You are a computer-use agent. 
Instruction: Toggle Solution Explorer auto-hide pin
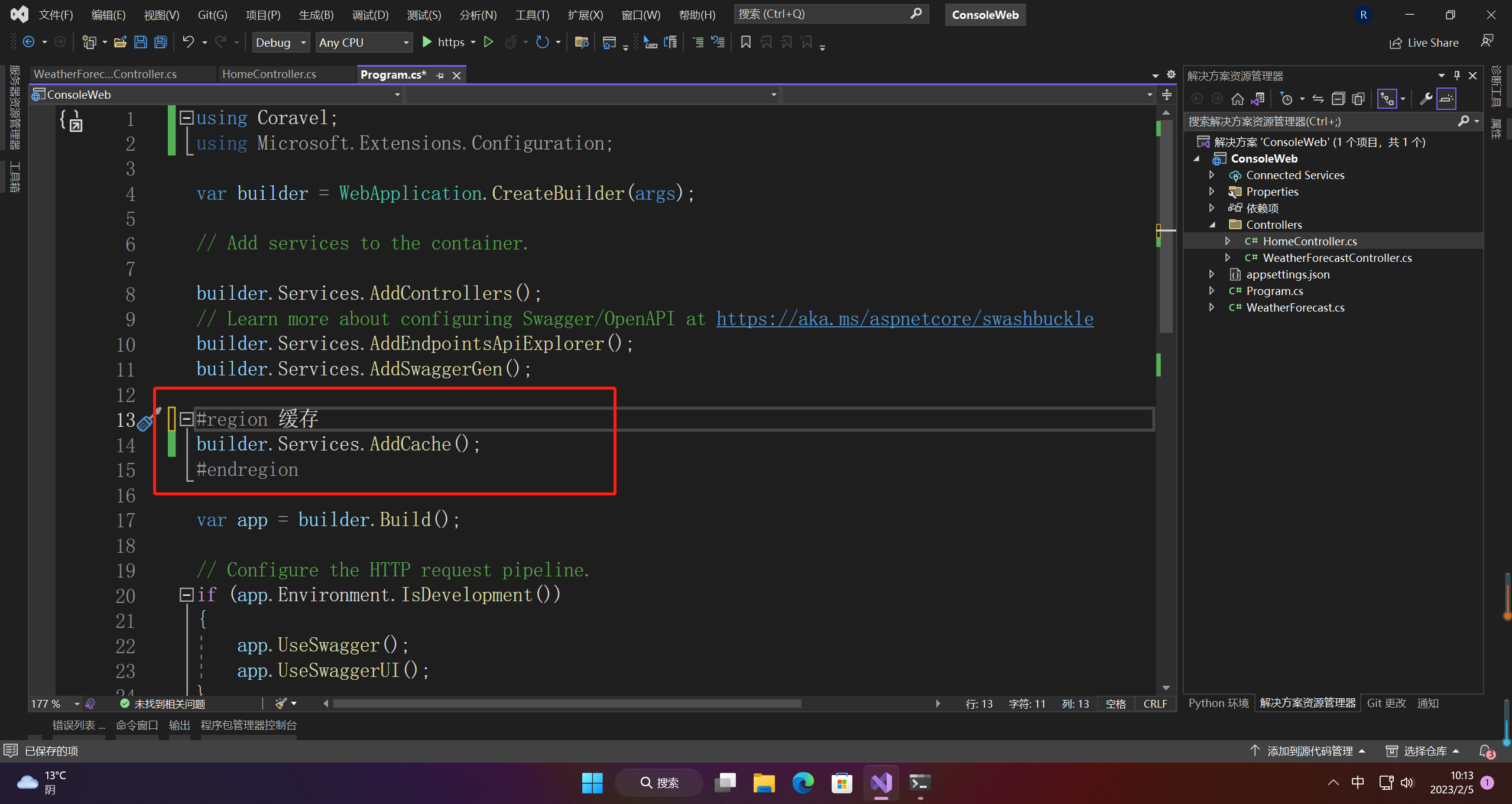point(1456,76)
